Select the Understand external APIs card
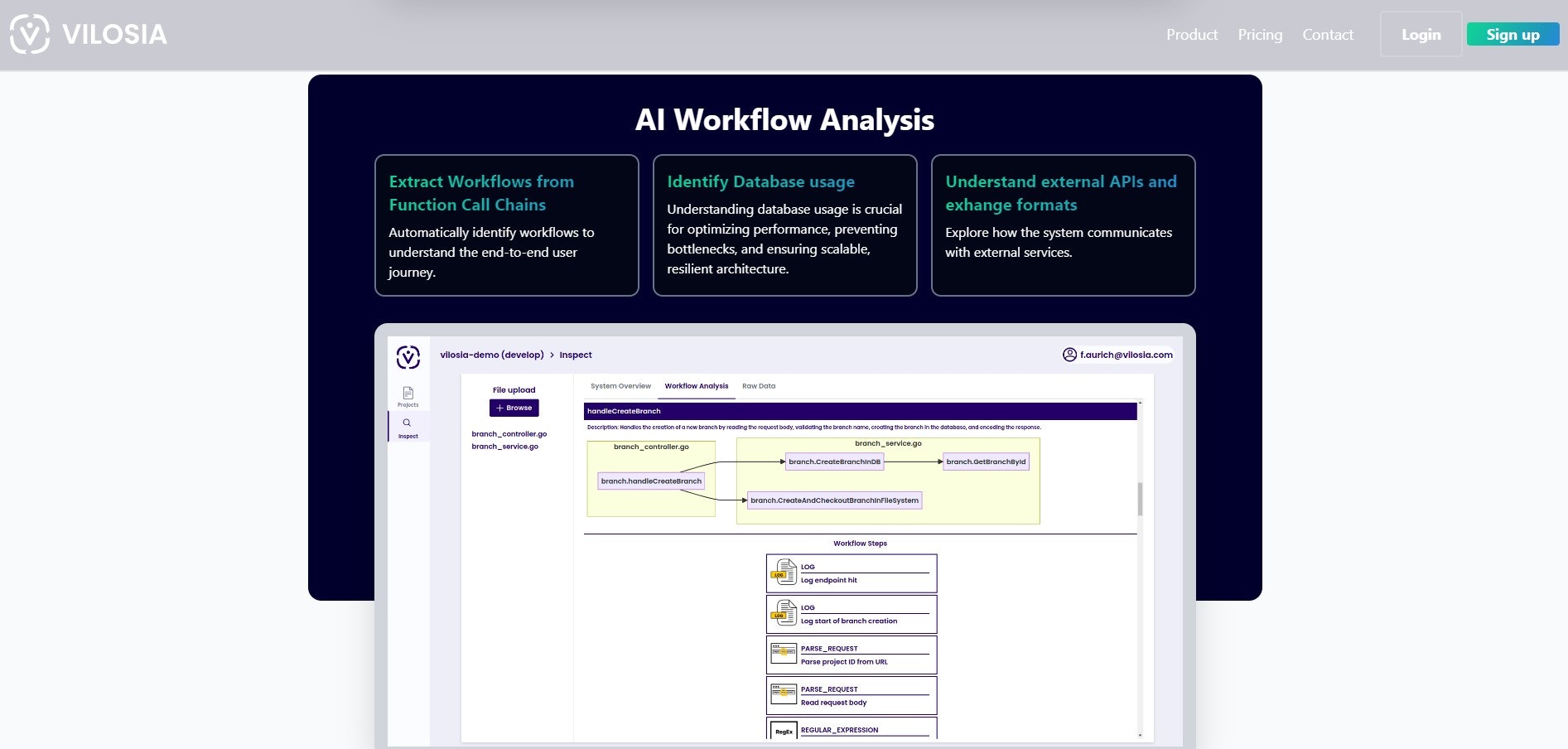The image size is (1568, 749). pos(1064,225)
